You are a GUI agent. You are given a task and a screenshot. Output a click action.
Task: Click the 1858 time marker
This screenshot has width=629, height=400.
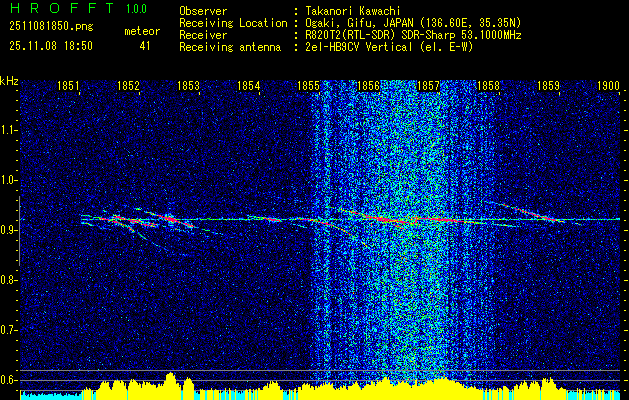488,85
